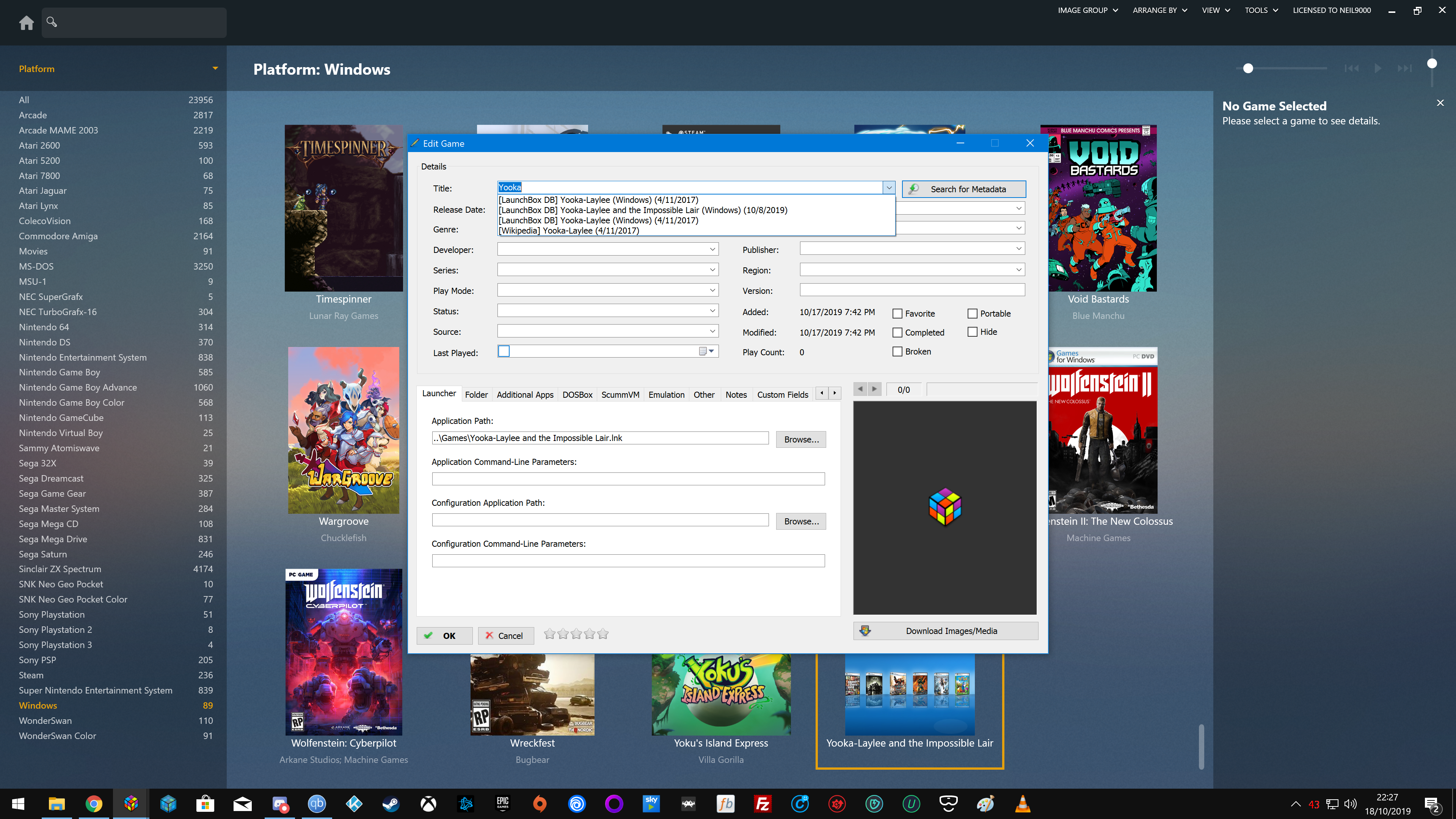Viewport: 1456px width, 819px height.
Task: Click Search for Metadata button
Action: click(964, 189)
